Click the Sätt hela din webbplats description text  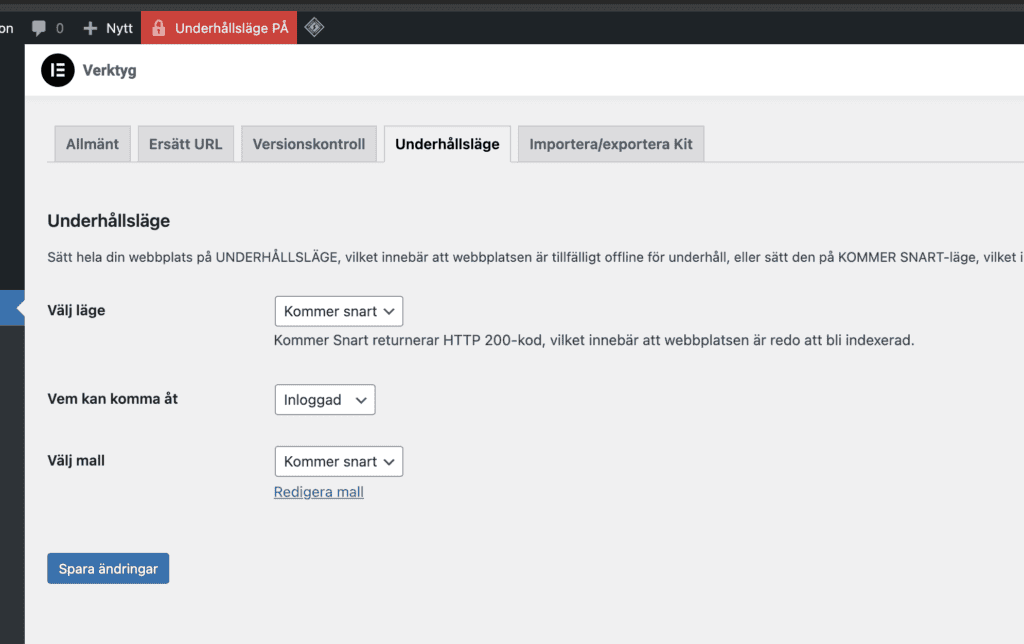(x=536, y=257)
